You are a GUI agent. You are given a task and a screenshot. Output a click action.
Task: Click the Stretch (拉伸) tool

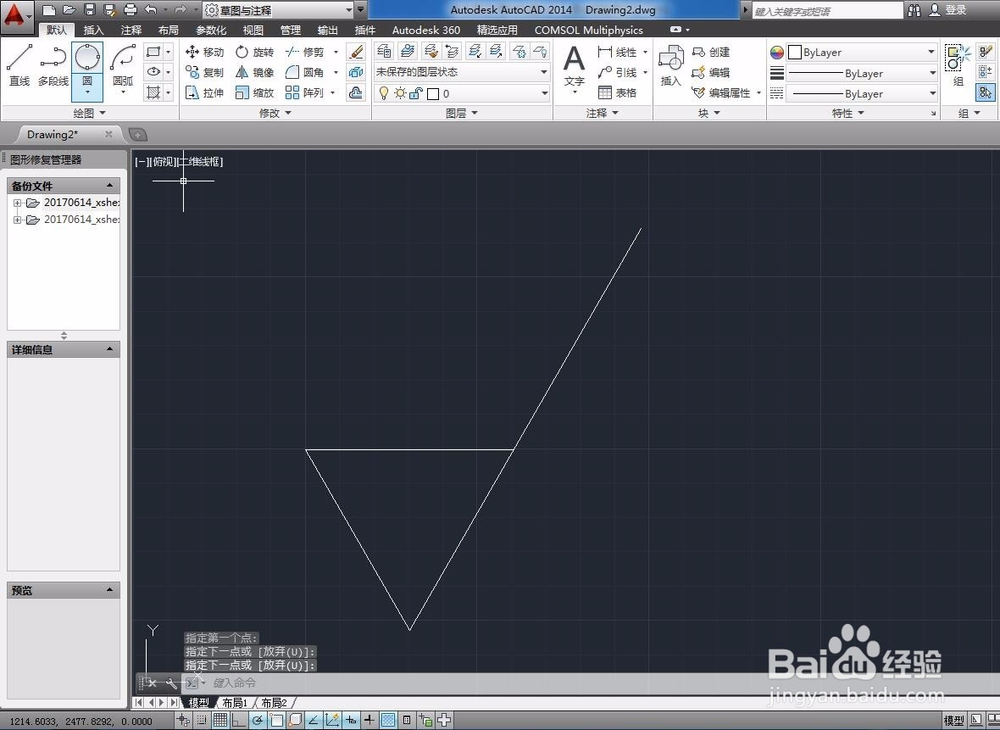click(x=205, y=92)
